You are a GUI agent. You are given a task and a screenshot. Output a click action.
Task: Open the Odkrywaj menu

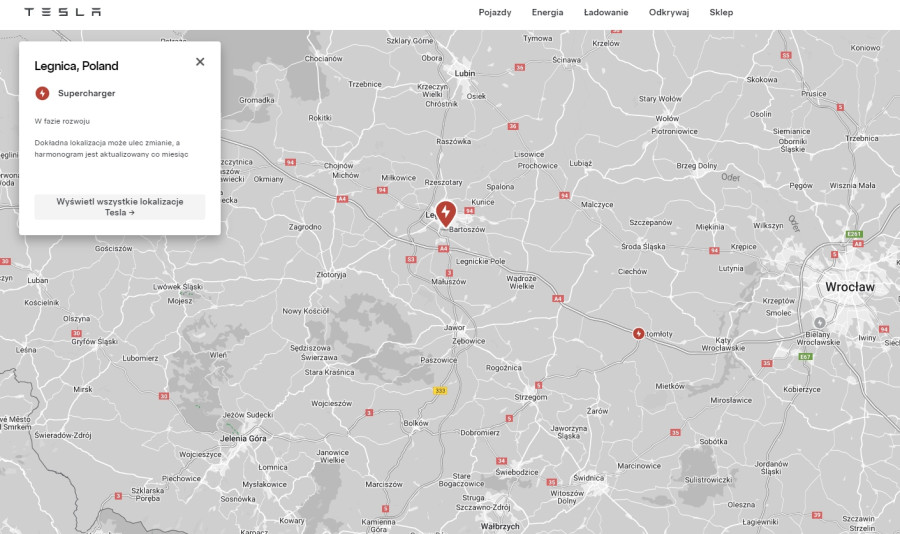pos(669,12)
